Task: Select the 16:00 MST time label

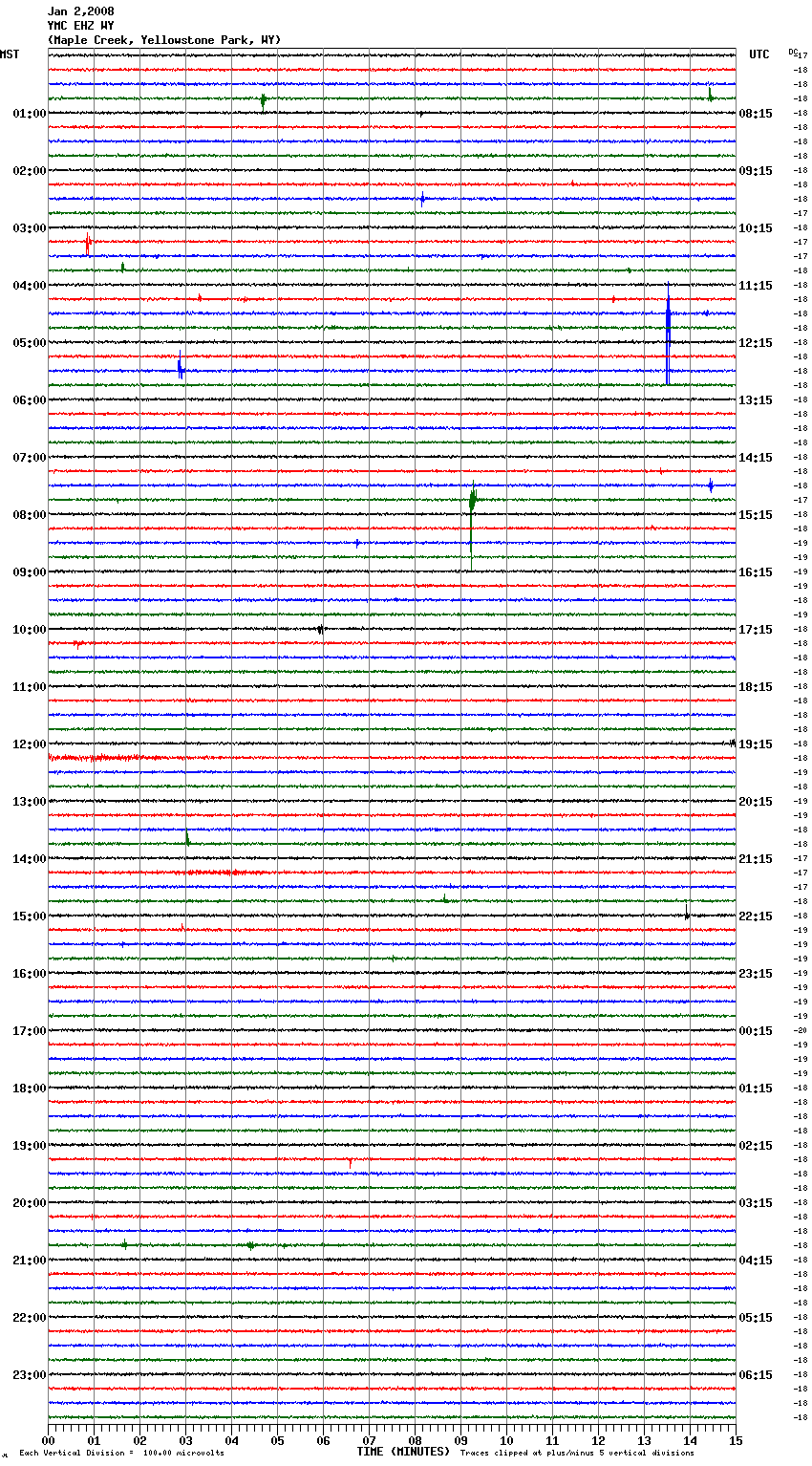Action: (29, 974)
